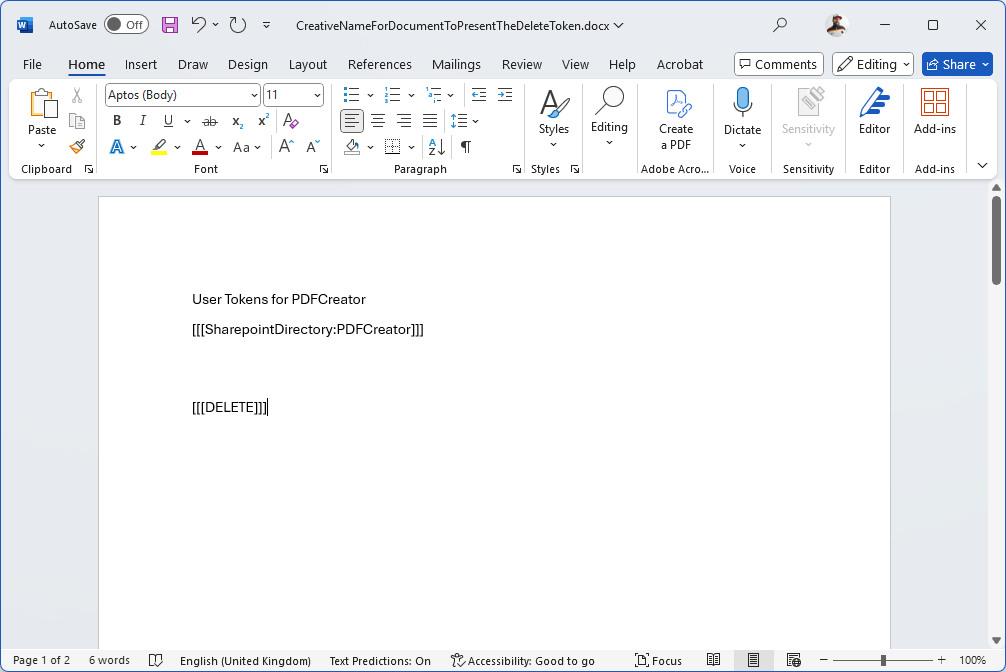Switch to the Acrobat tab

coord(679,64)
